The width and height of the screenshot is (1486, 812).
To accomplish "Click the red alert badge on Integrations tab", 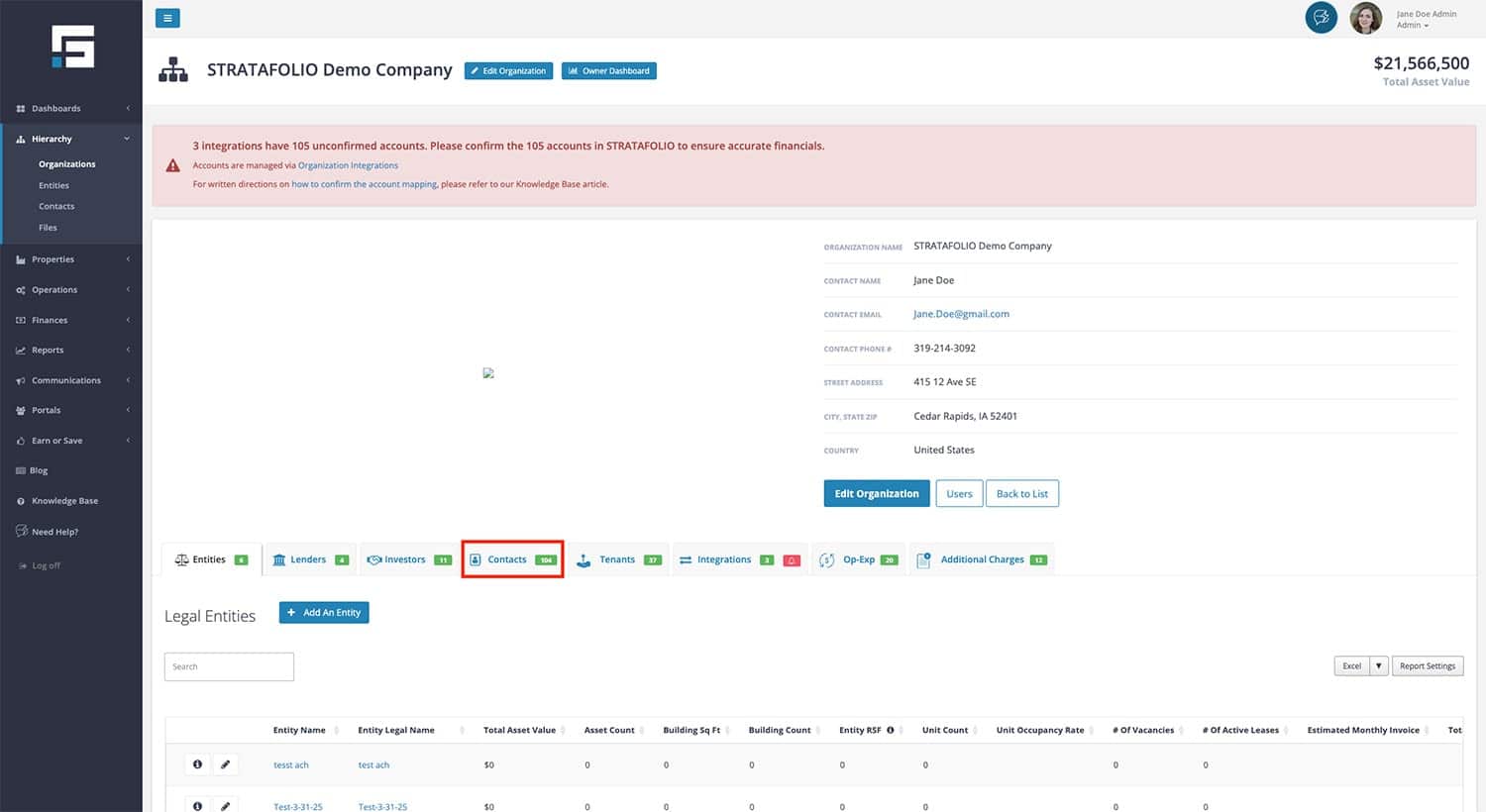I will (x=792, y=560).
